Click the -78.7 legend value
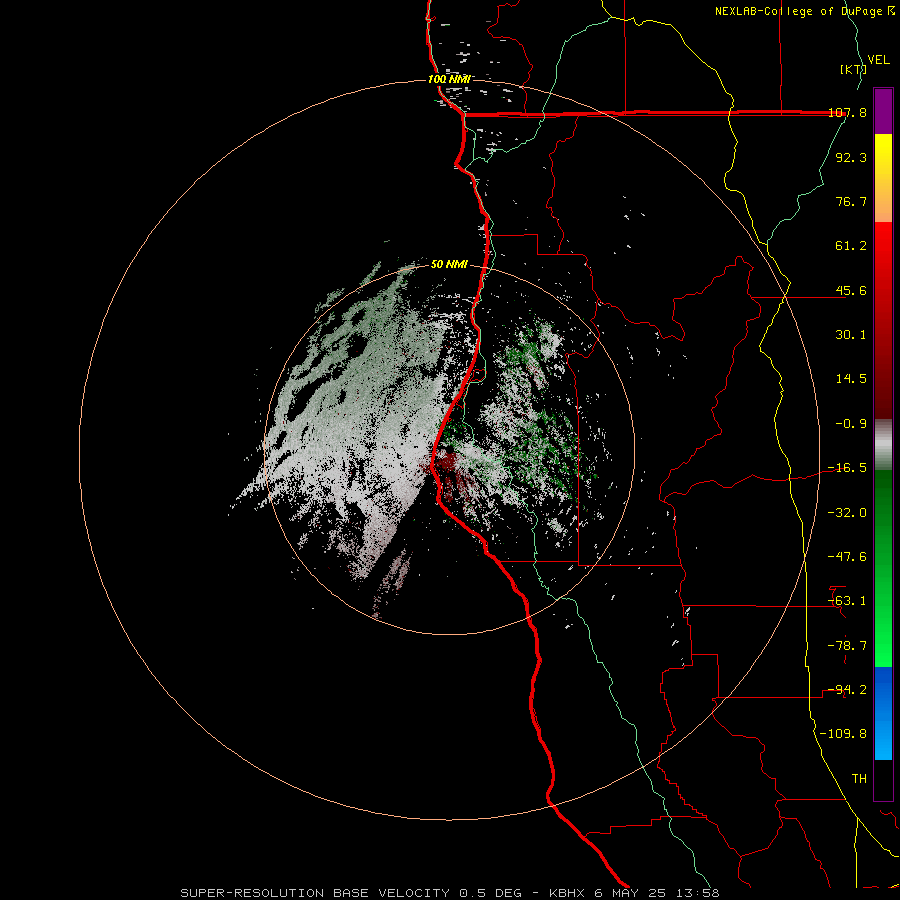Viewport: 900px width, 900px height. (847, 646)
